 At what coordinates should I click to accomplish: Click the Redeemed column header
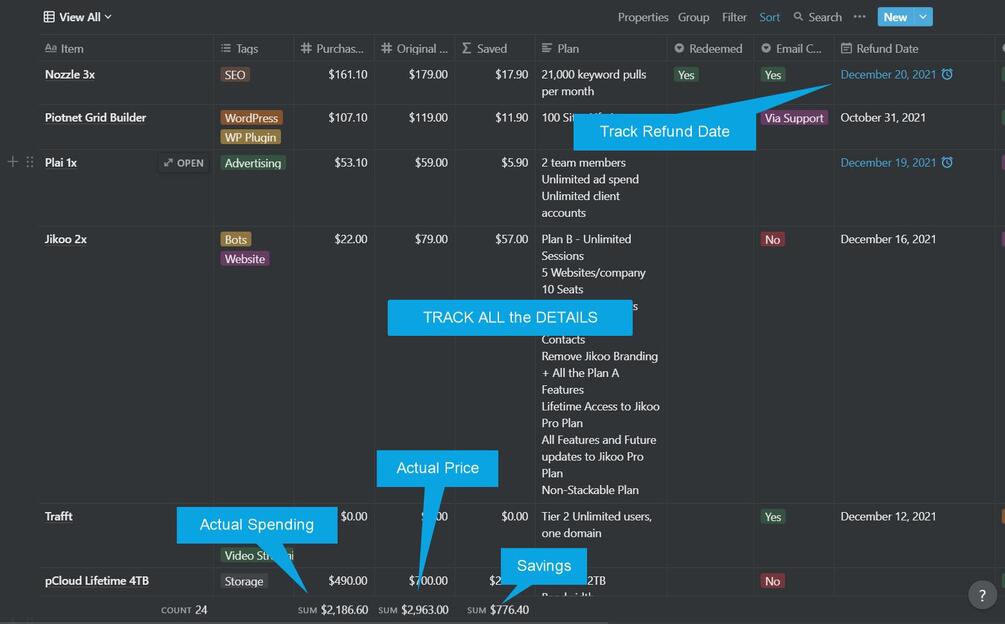pos(710,49)
